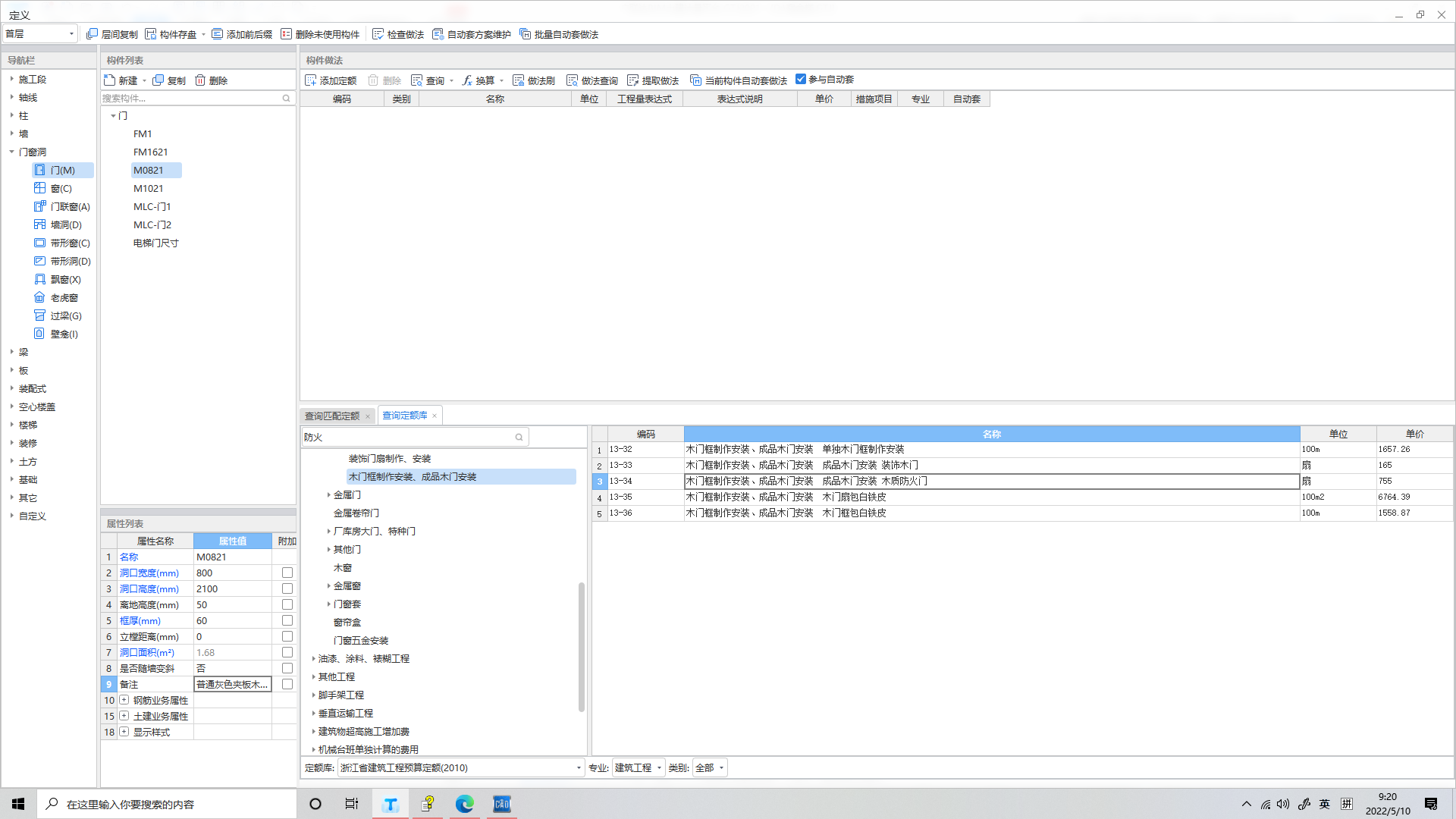
Task: Click 属性值 column header
Action: (233, 541)
